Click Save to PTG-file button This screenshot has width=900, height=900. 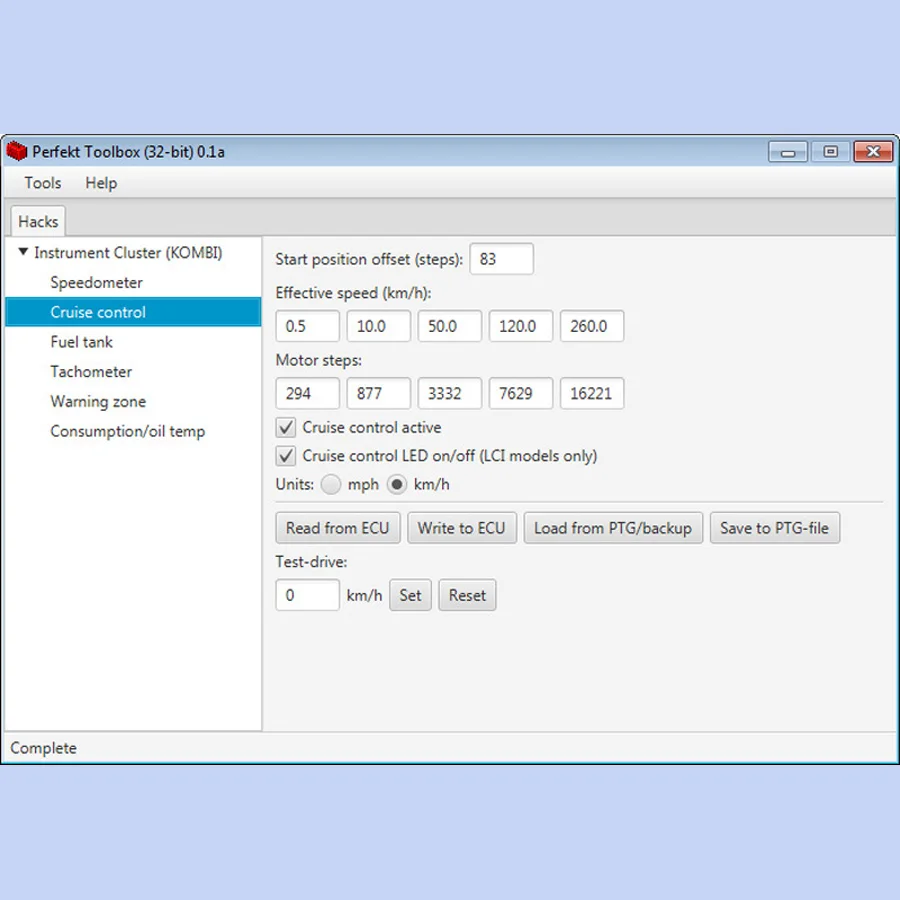click(x=775, y=528)
